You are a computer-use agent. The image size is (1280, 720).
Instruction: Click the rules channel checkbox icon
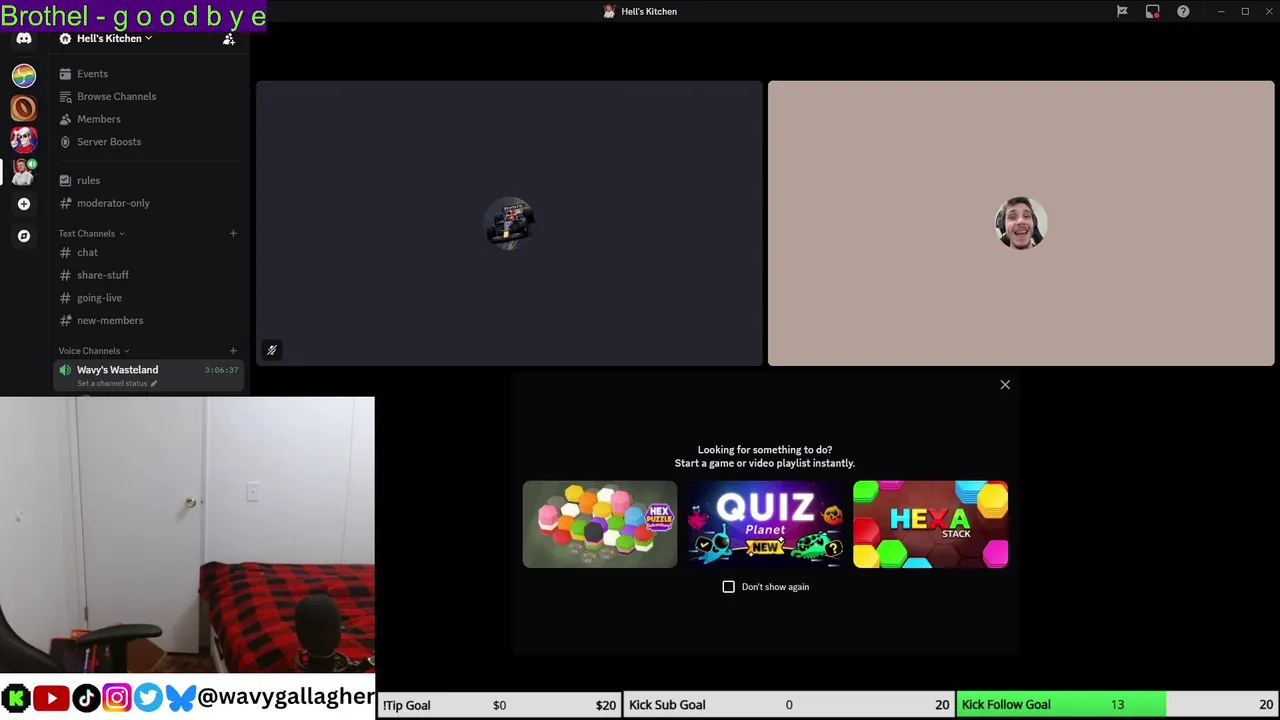click(65, 180)
